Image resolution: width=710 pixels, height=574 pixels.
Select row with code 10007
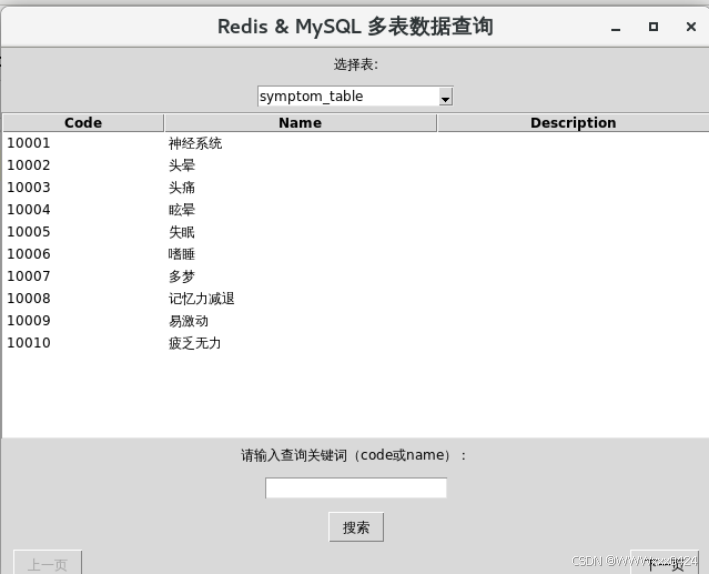coord(355,276)
